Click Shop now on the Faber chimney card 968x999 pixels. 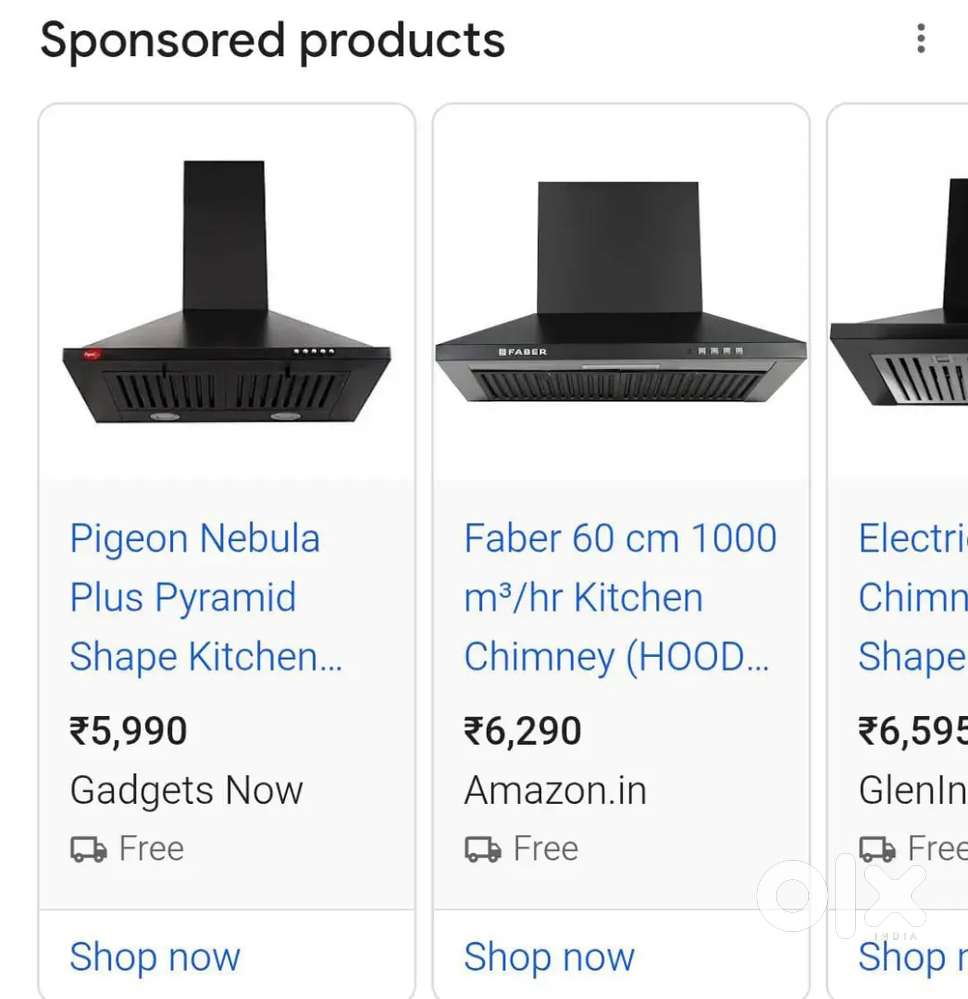coord(549,957)
